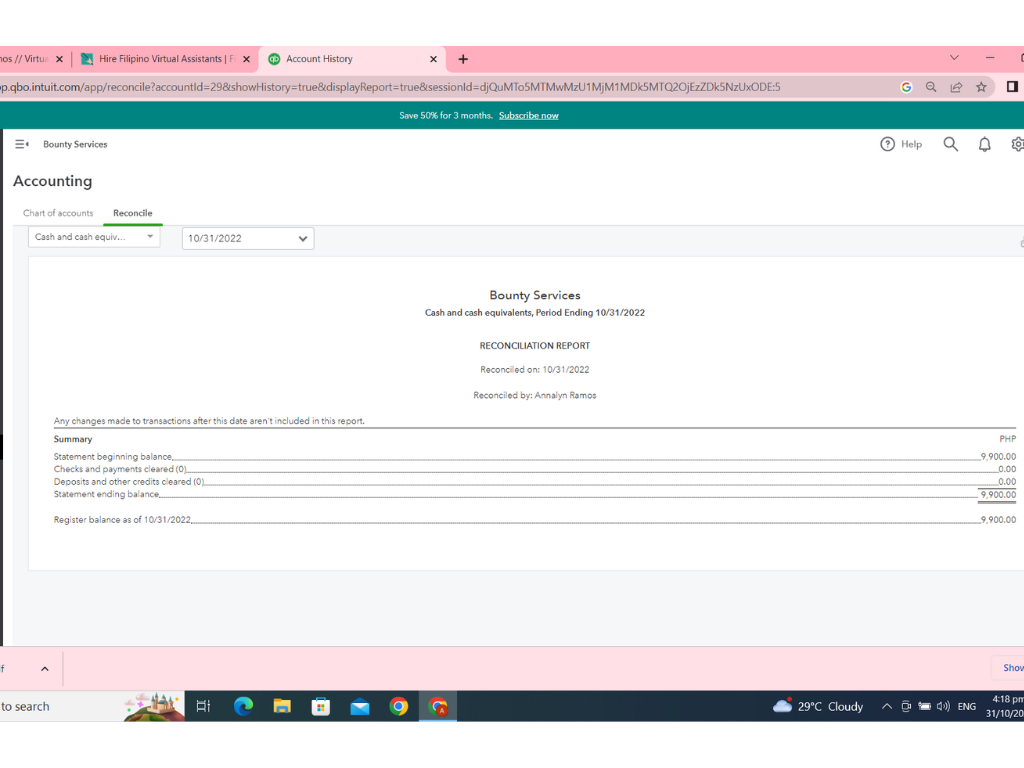This screenshot has height=768, width=1024.
Task: Collapse the navigation menu hamburger icon
Action: [22, 144]
